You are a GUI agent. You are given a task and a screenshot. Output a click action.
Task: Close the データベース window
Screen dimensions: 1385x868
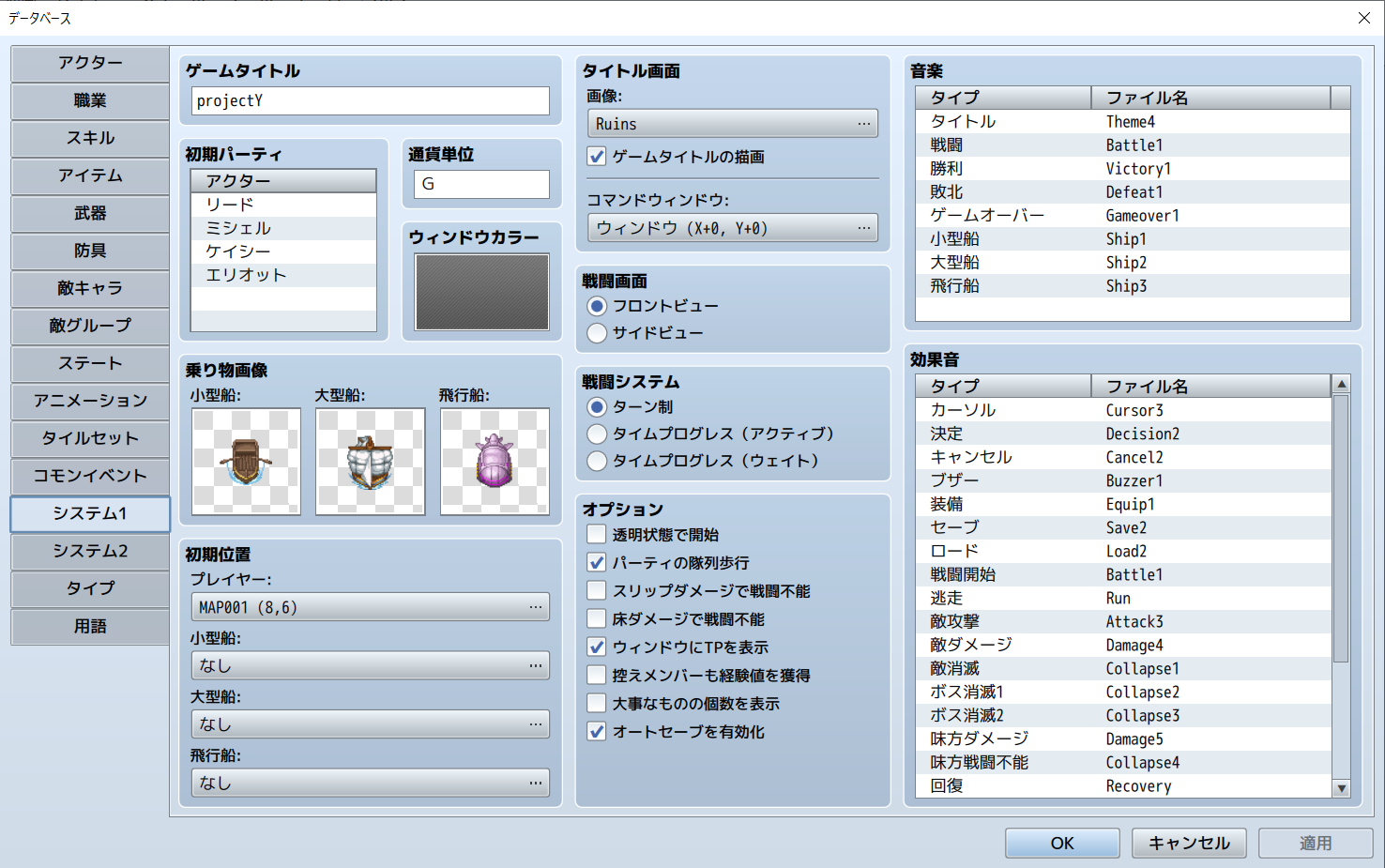[x=1364, y=18]
